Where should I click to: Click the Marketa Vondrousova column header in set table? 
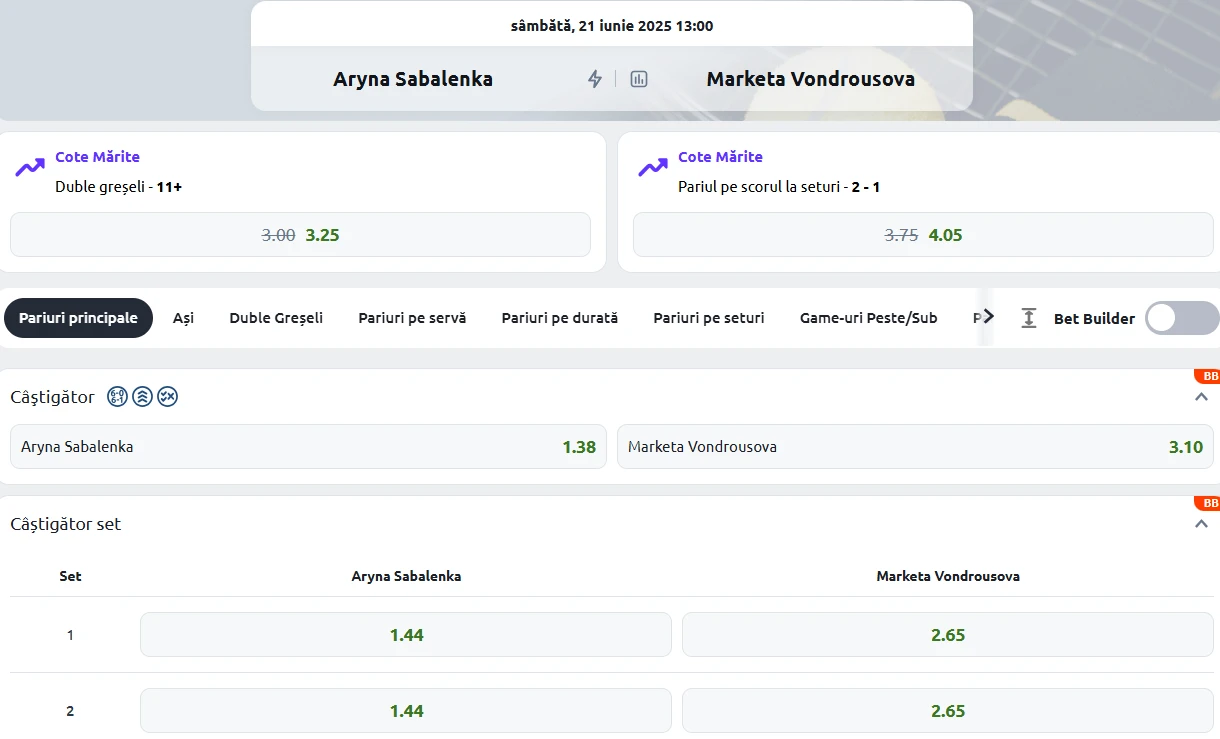click(x=948, y=576)
